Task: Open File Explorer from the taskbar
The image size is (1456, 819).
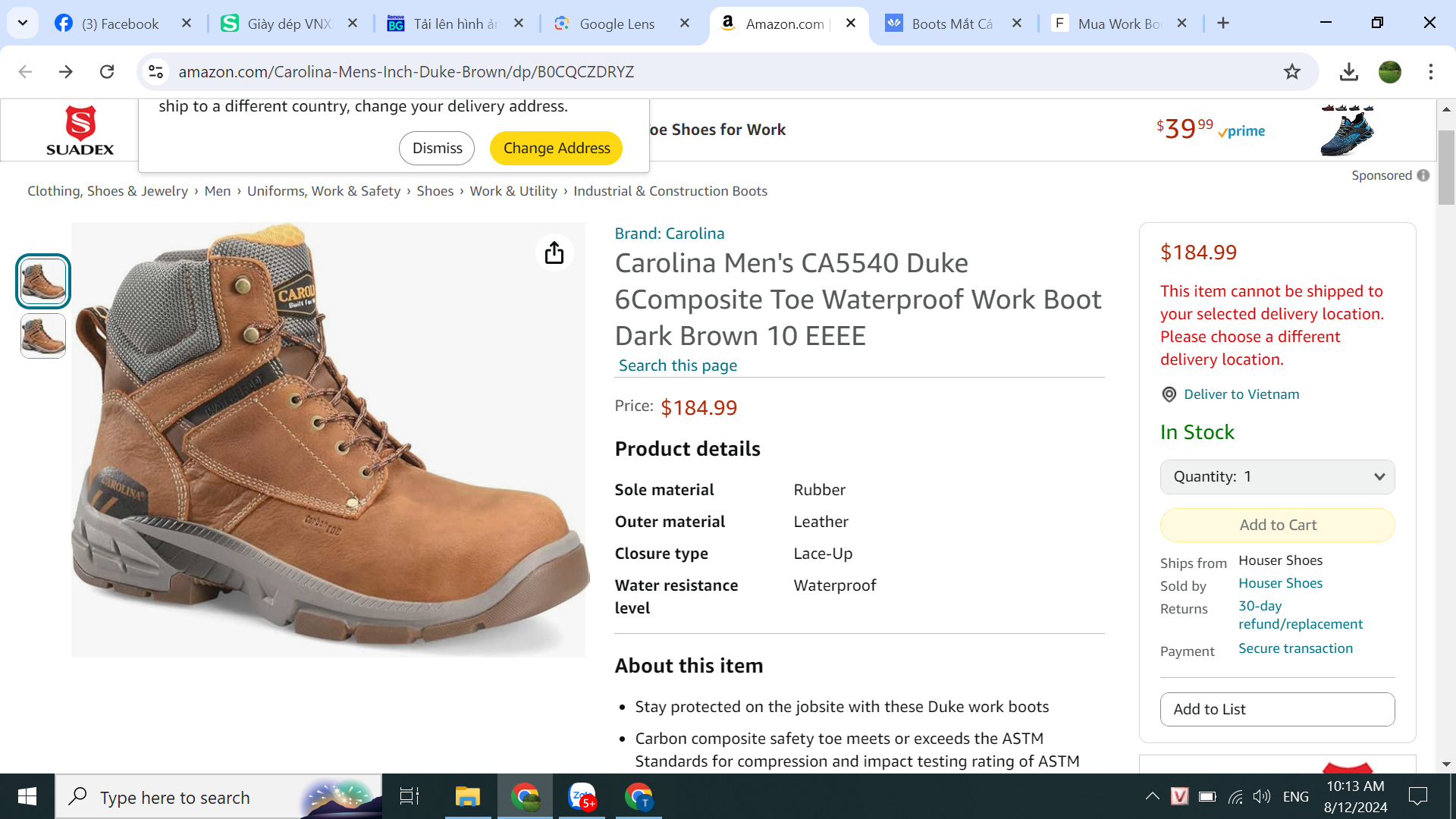Action: coord(467,796)
